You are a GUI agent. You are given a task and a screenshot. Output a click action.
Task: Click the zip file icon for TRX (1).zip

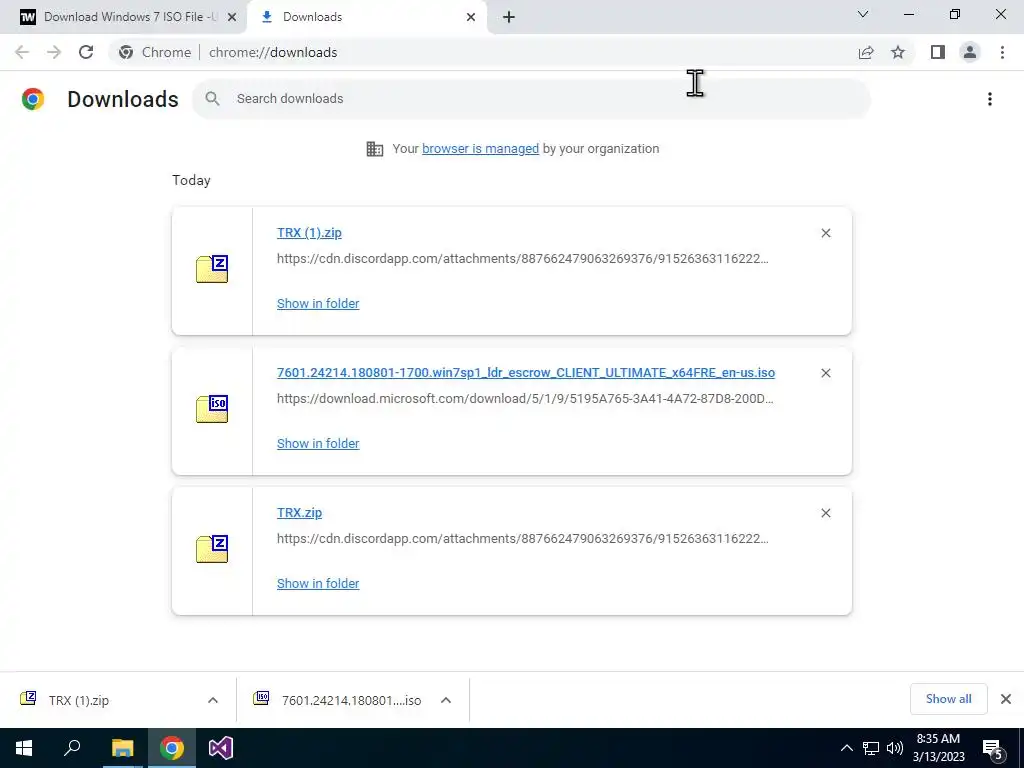[212, 269]
